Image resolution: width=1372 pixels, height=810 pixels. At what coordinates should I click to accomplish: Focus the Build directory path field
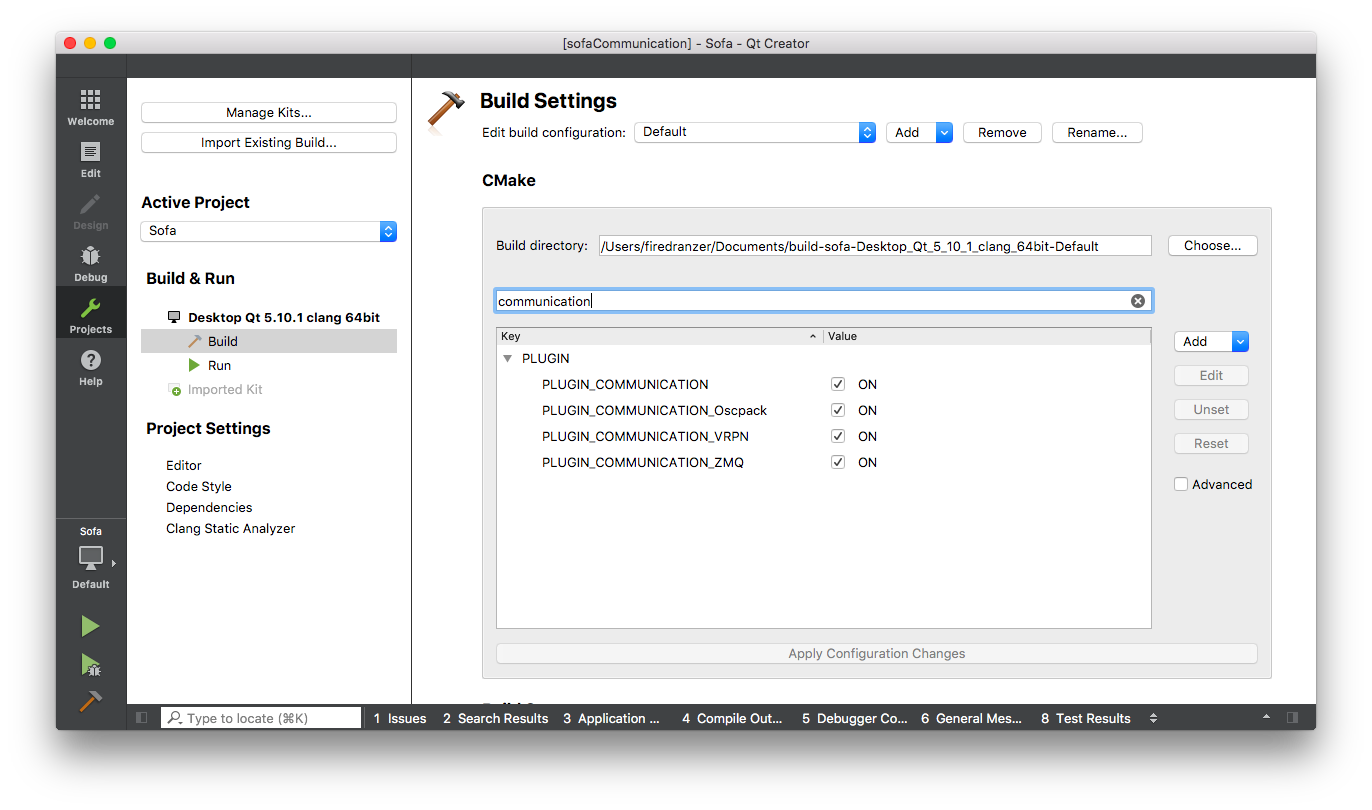click(x=875, y=246)
